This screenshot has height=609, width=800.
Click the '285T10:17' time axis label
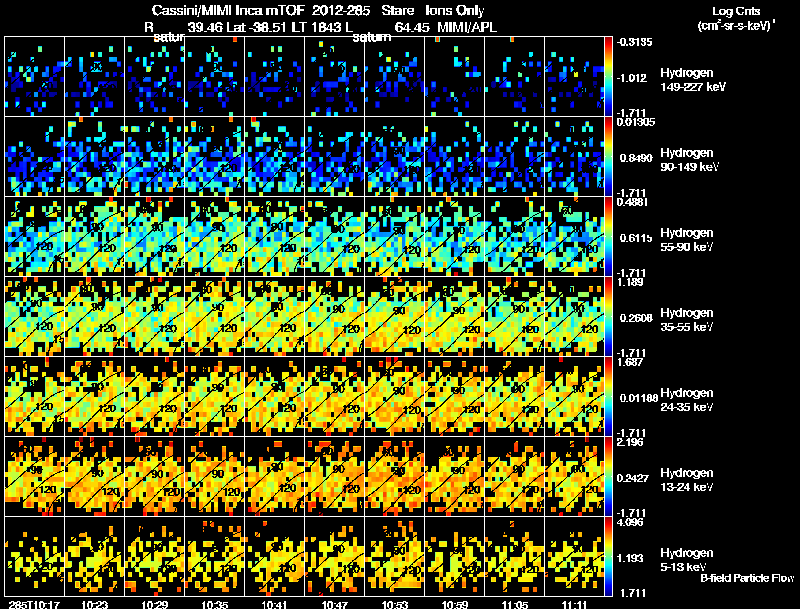point(34,604)
